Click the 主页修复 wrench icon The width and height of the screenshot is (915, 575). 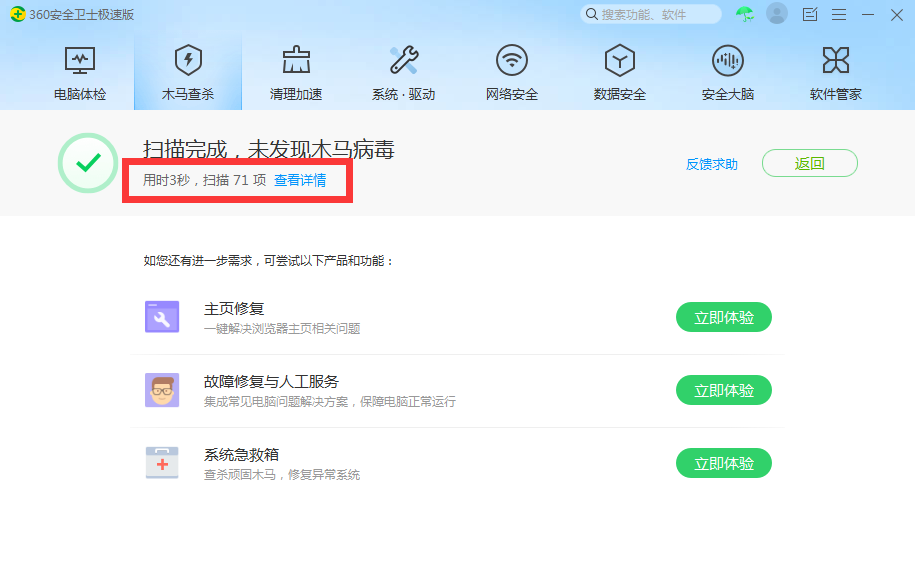(162, 317)
